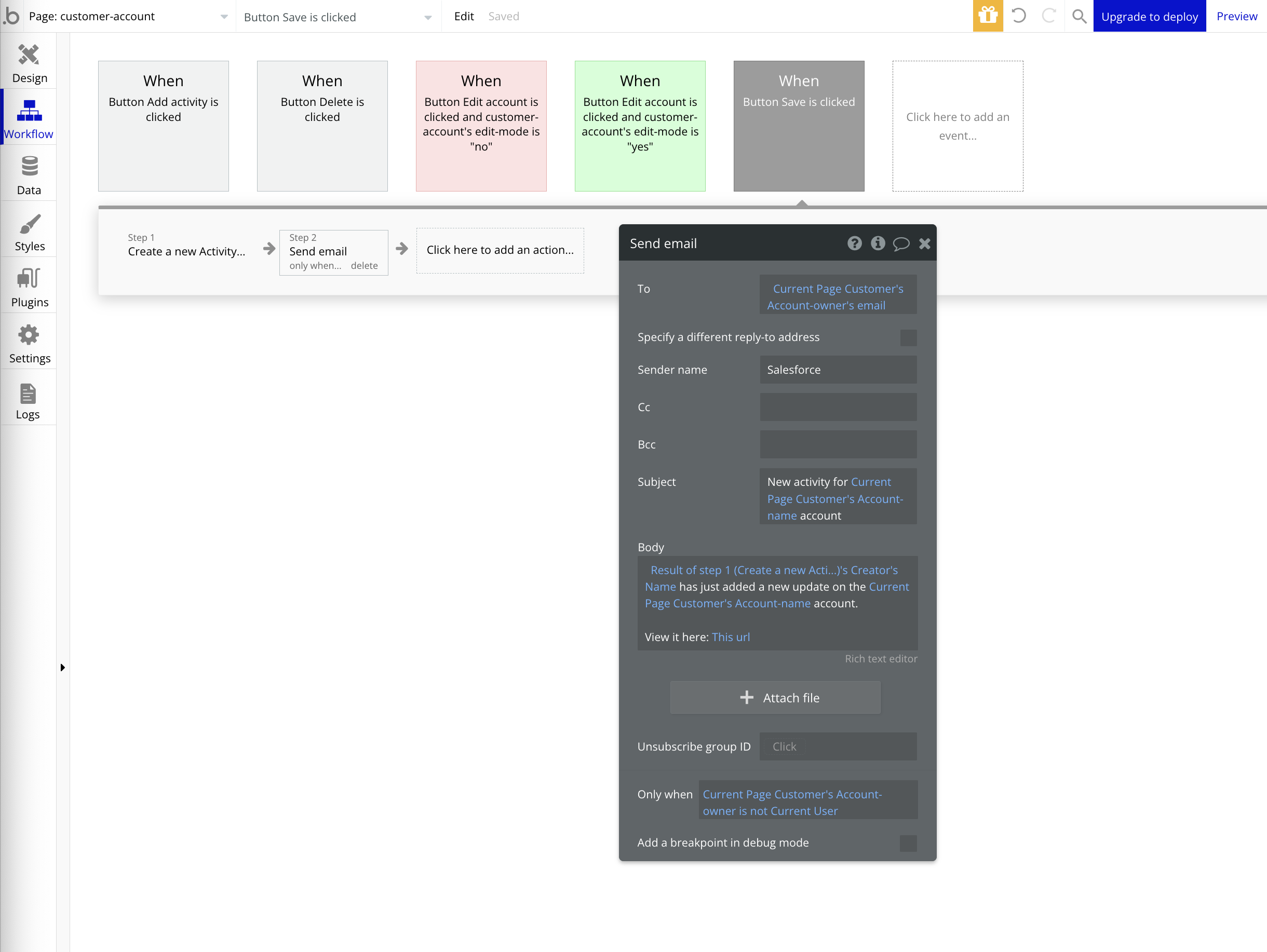Click the Sender name field
Image resolution: width=1267 pixels, height=952 pixels.
tap(838, 370)
